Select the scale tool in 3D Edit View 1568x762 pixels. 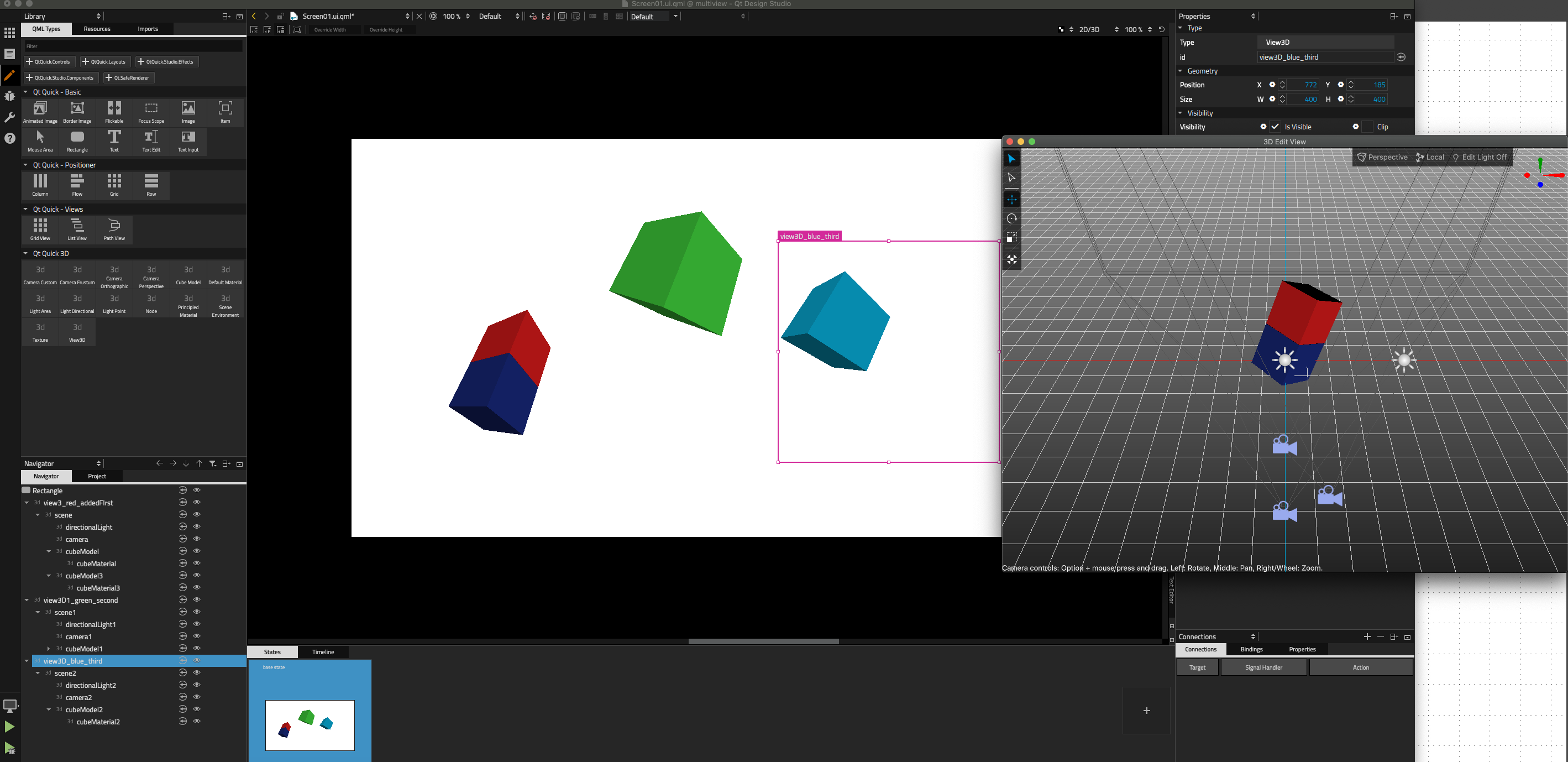click(x=1011, y=238)
